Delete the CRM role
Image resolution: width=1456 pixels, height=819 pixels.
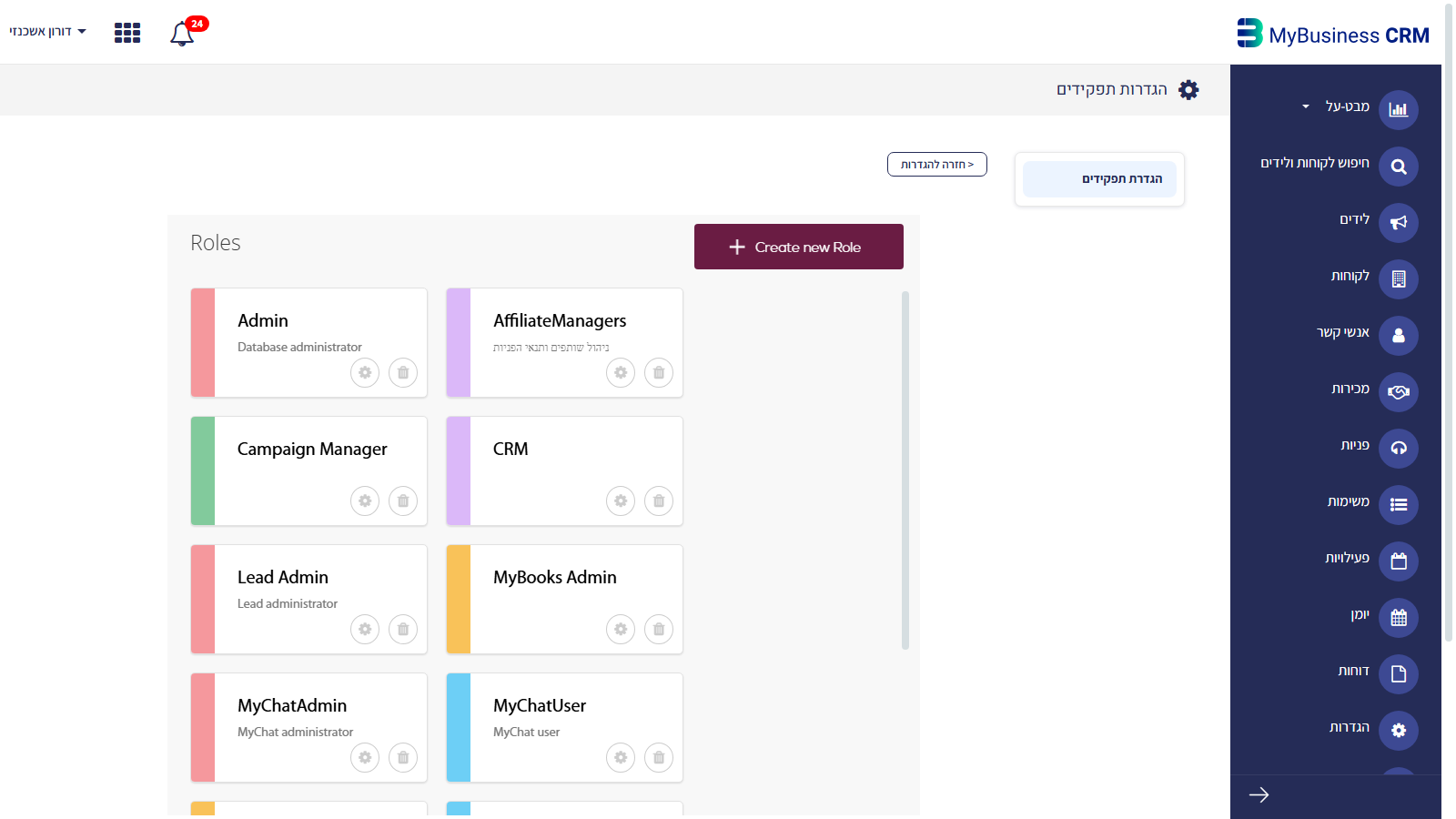[659, 500]
